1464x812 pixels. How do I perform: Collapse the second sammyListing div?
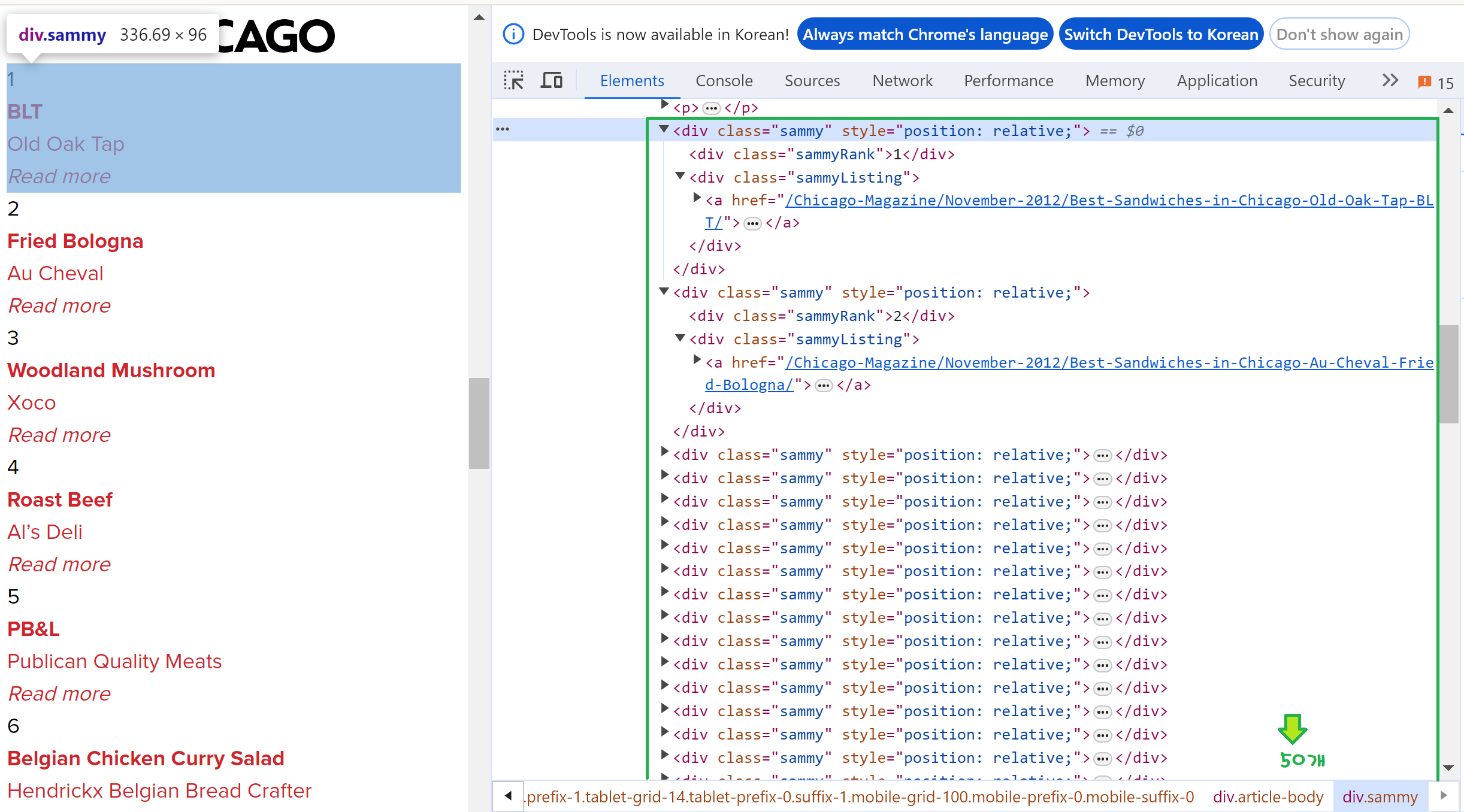coord(680,338)
